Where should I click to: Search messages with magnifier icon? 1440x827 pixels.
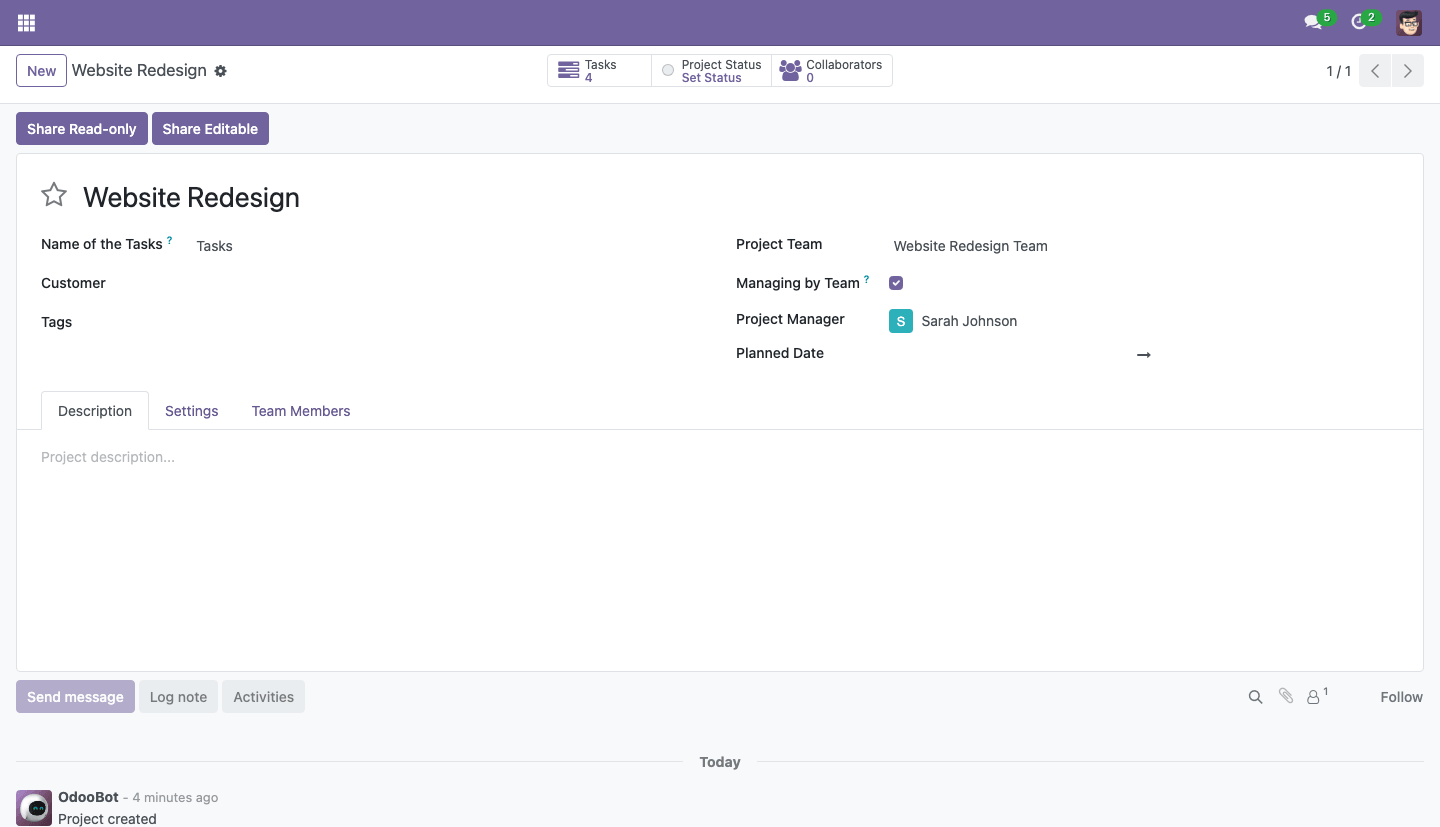tap(1255, 697)
